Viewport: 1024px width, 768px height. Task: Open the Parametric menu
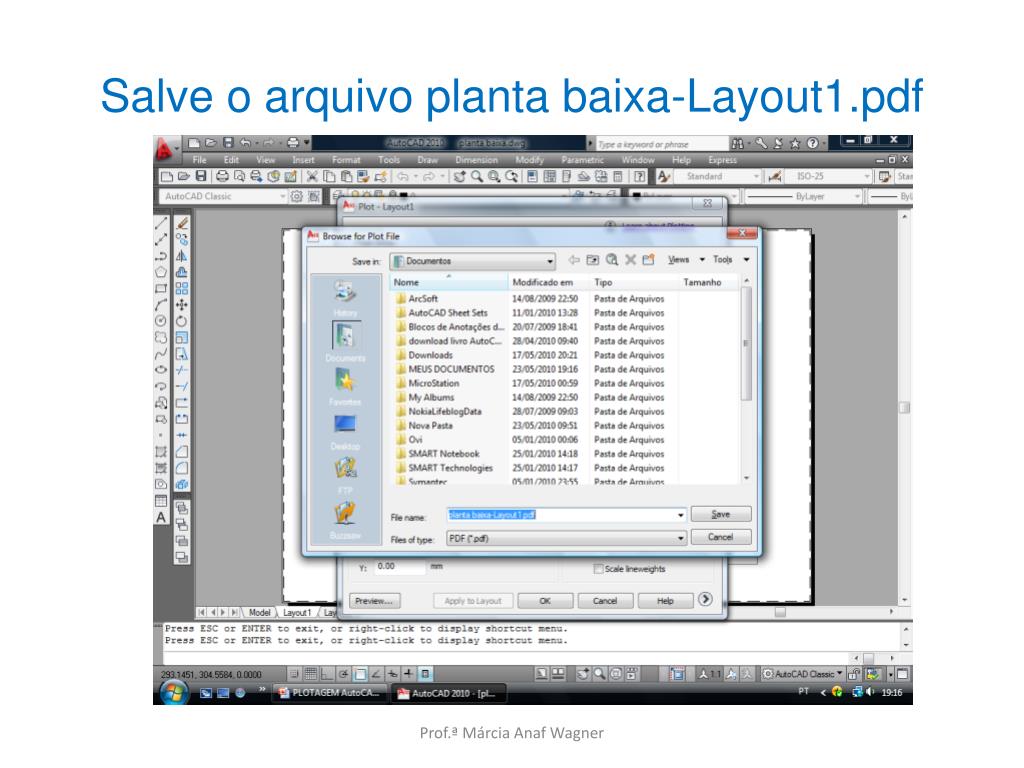click(583, 160)
